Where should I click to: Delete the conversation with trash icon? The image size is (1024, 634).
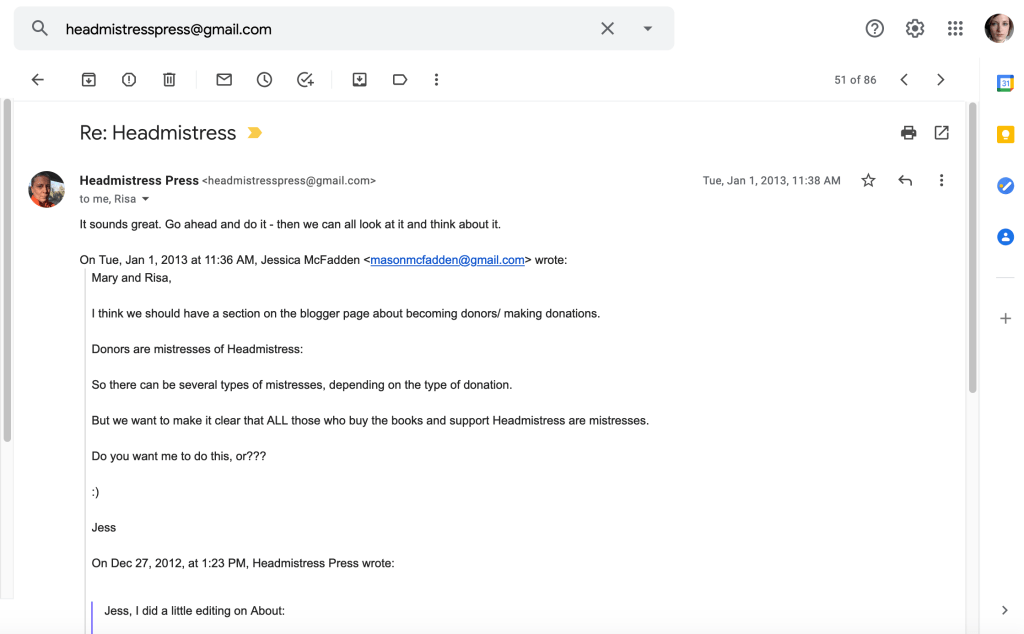pyautogui.click(x=169, y=80)
